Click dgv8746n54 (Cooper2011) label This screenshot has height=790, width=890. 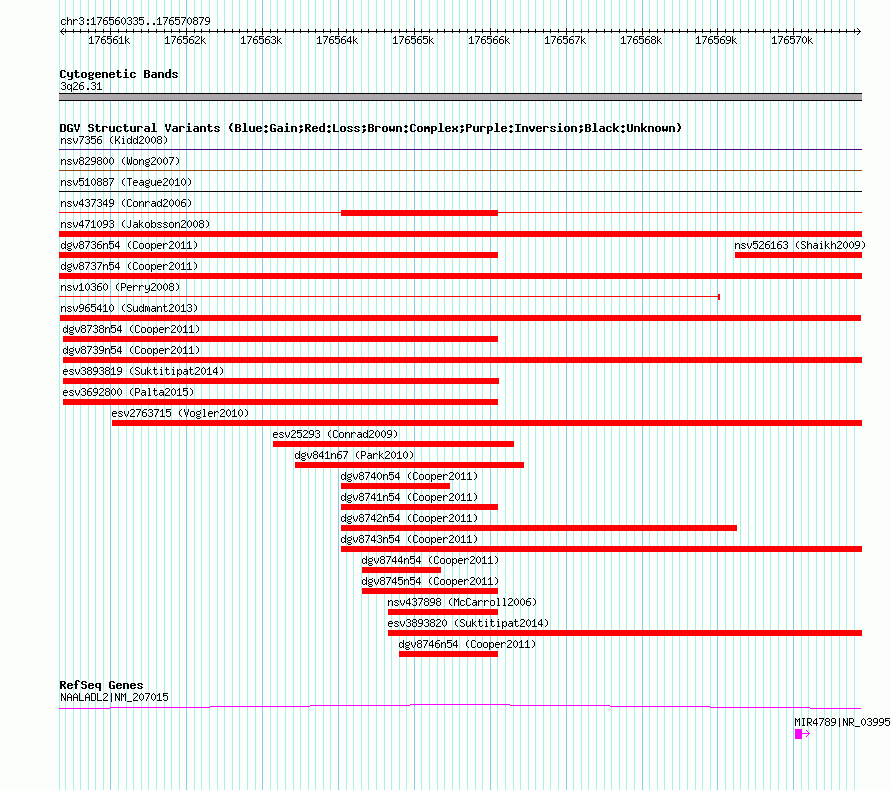(467, 644)
